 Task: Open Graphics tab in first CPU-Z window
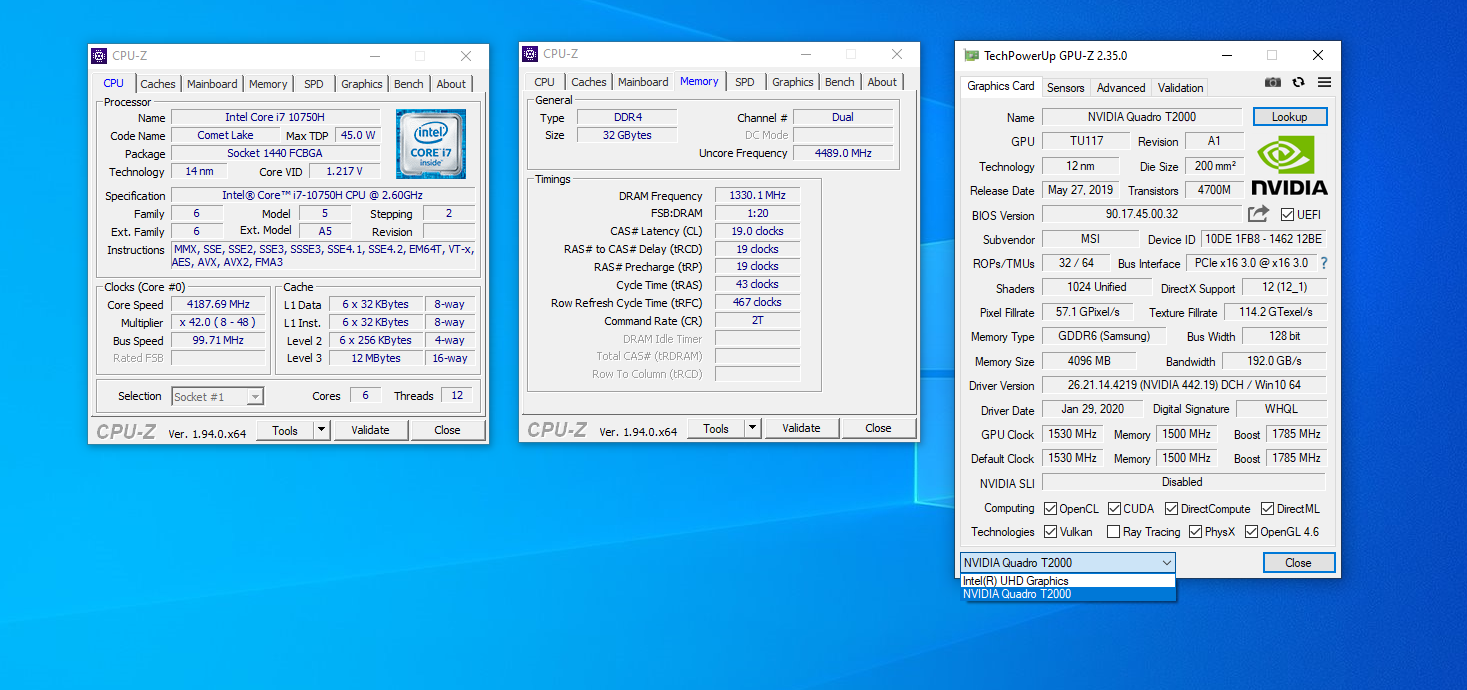tap(361, 84)
